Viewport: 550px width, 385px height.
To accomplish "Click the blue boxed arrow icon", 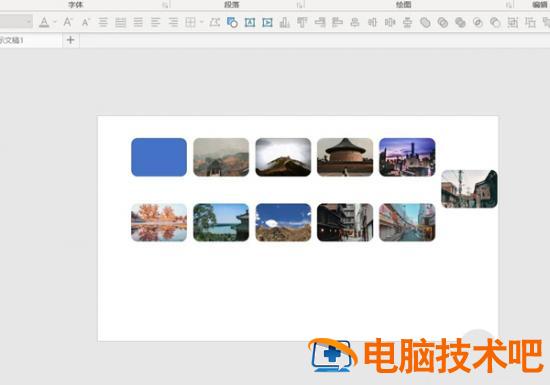I will [267, 22].
